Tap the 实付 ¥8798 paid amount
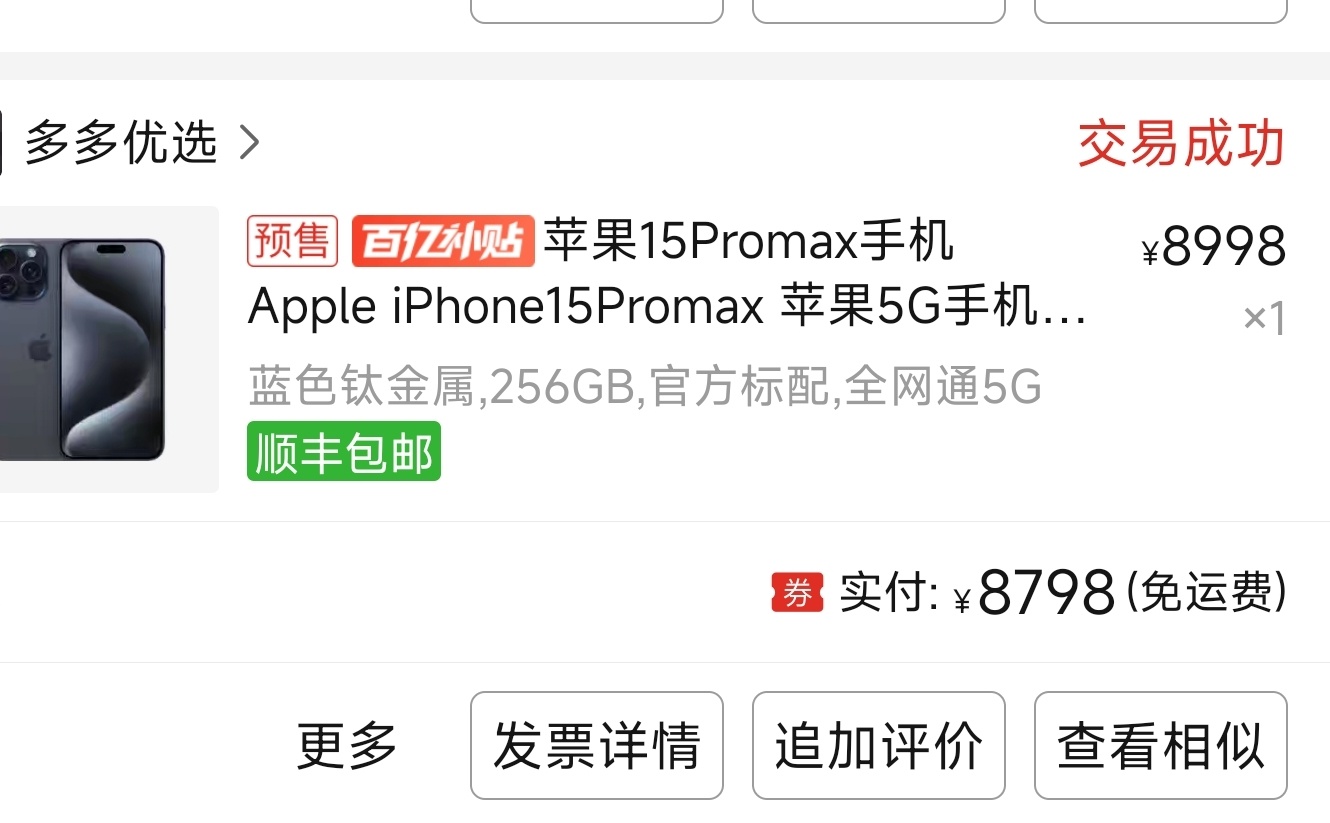The height and width of the screenshot is (823, 1330). tap(977, 592)
